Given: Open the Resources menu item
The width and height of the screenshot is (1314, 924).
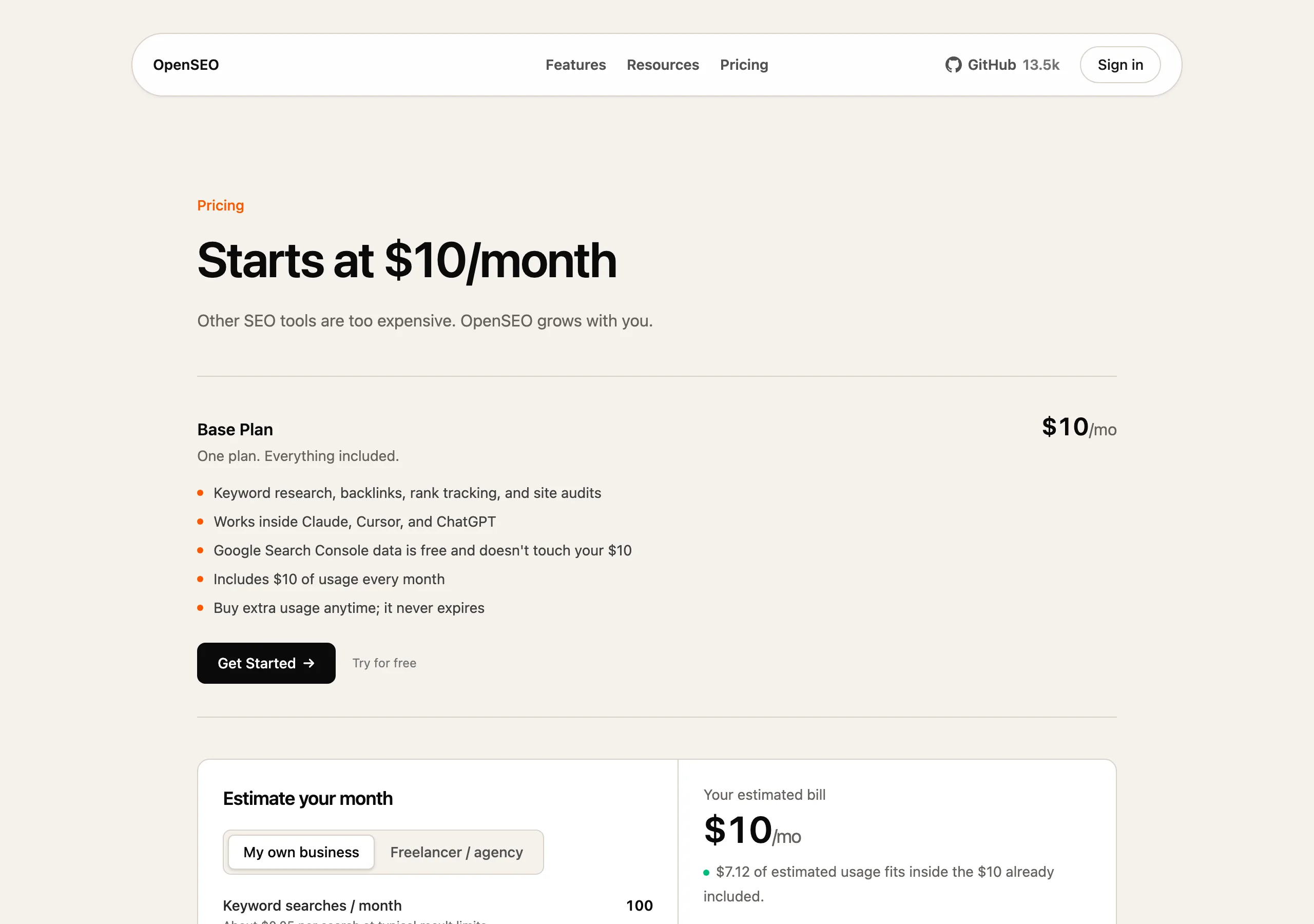Looking at the screenshot, I should 663,65.
